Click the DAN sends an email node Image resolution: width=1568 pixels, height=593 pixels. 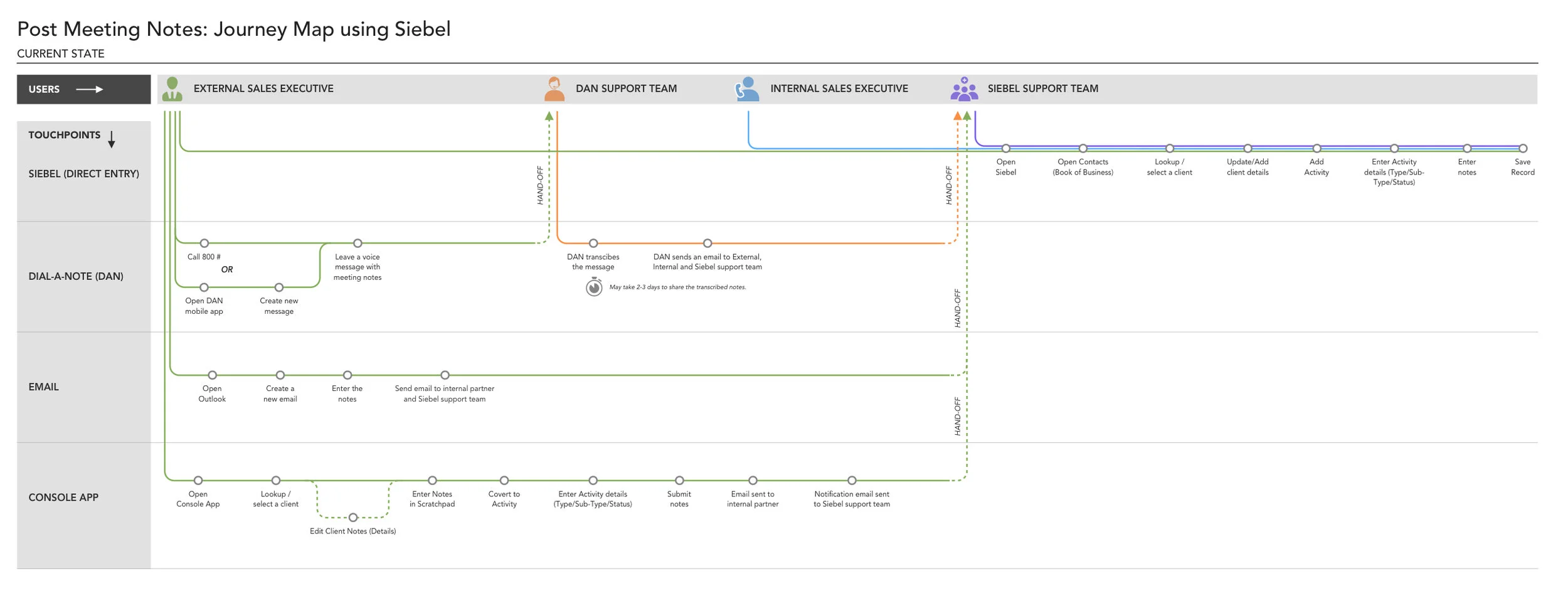[x=707, y=243]
